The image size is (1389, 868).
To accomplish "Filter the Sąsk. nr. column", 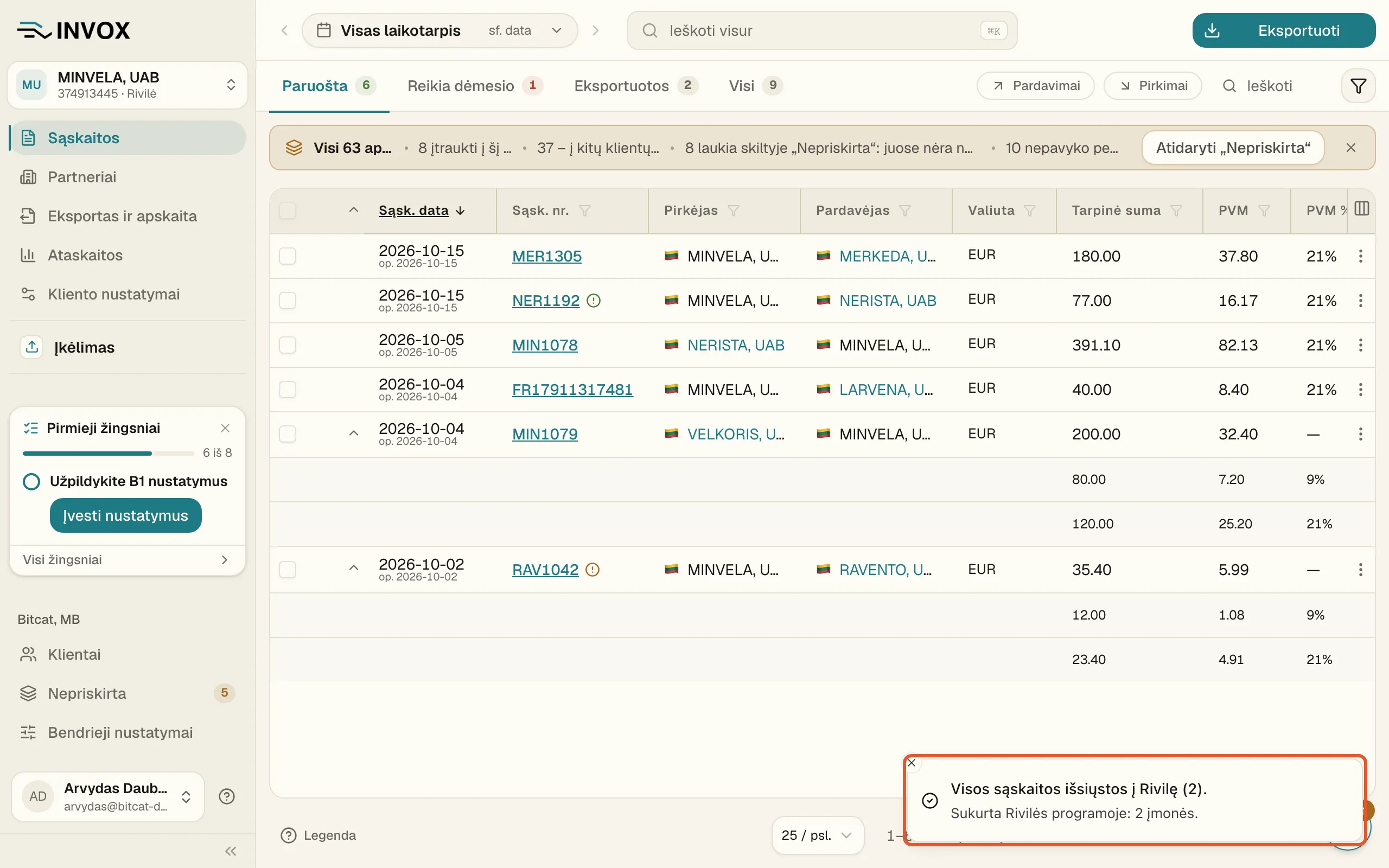I will (x=585, y=210).
